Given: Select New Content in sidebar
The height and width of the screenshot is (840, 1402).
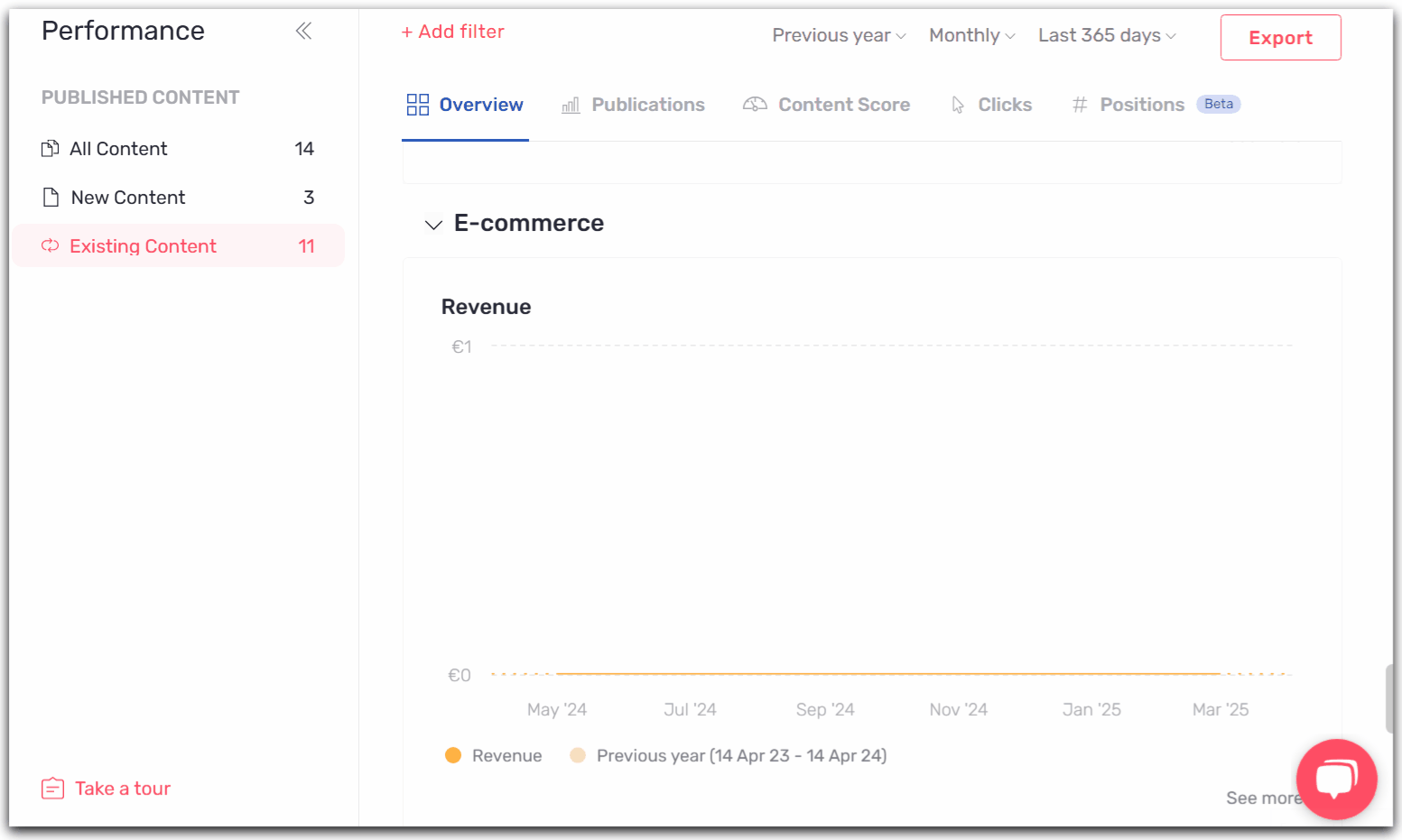Looking at the screenshot, I should (x=179, y=198).
